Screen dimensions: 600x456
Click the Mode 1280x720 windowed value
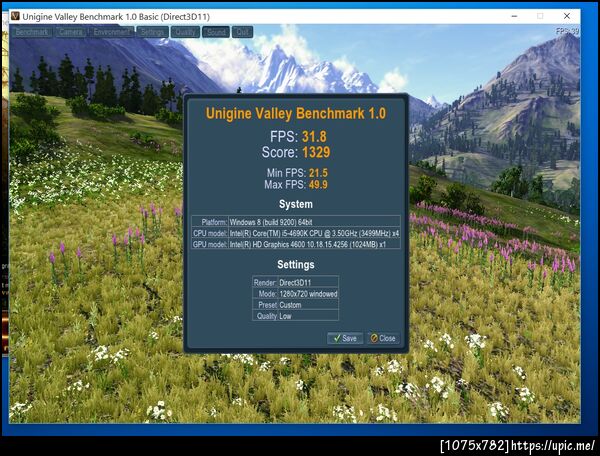tap(308, 294)
